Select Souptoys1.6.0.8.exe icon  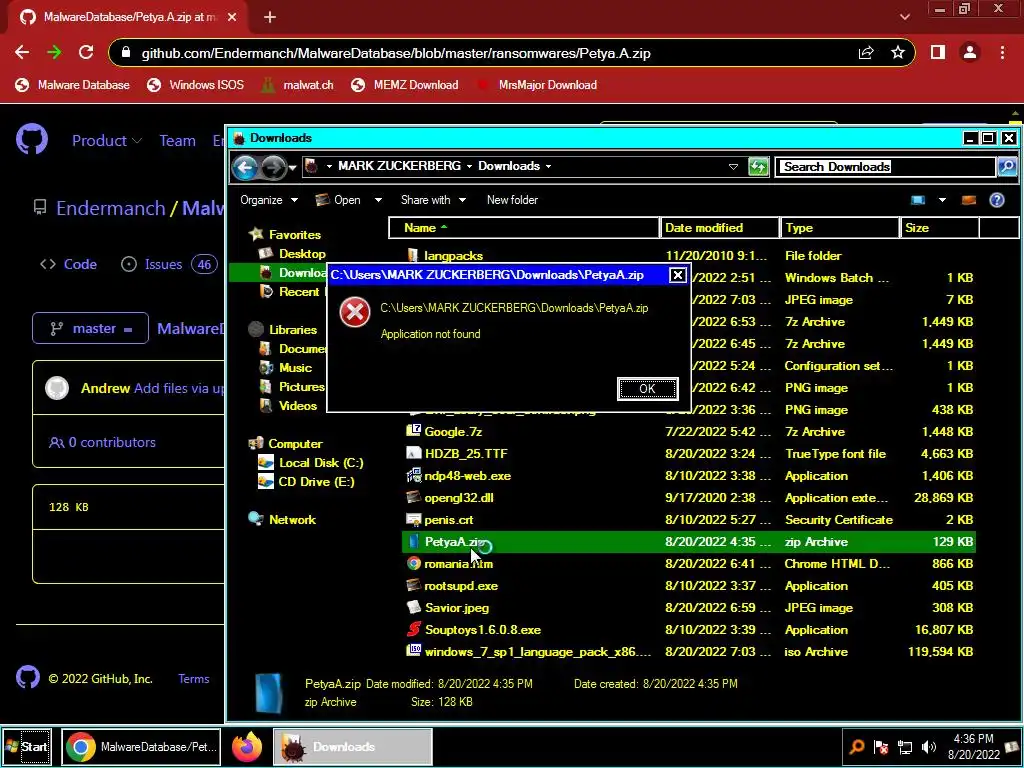[x=413, y=630]
